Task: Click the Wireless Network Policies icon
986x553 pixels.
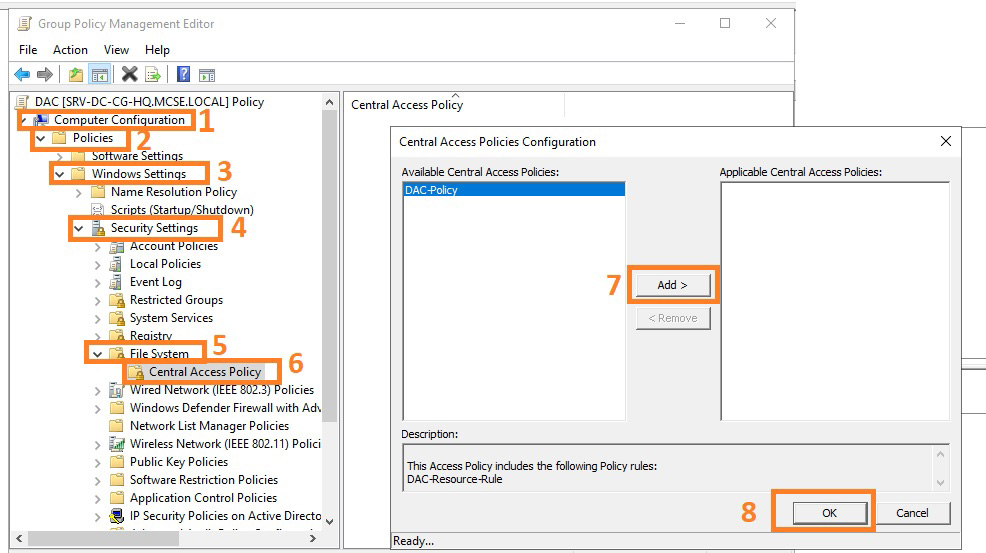Action: 116,444
